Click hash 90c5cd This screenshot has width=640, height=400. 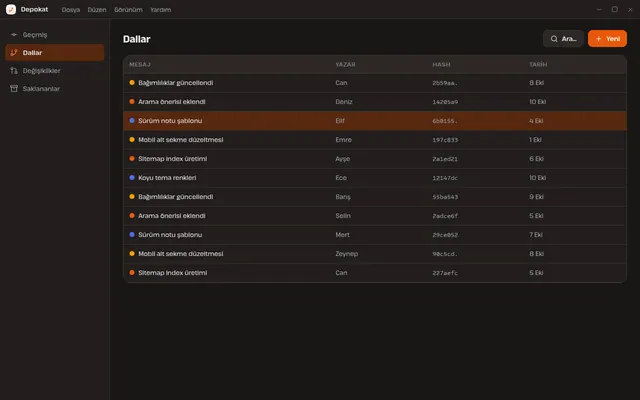point(445,254)
